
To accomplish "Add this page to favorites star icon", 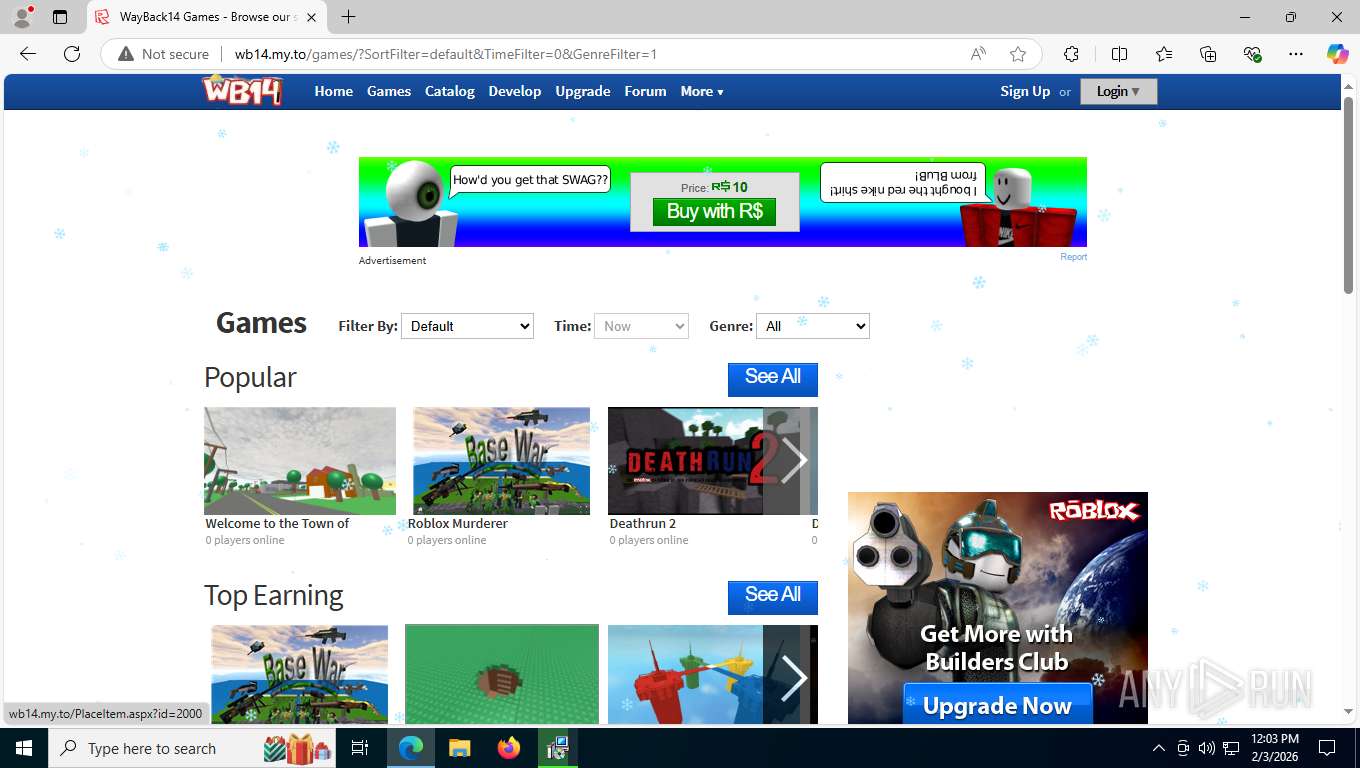I will pos(1018,54).
